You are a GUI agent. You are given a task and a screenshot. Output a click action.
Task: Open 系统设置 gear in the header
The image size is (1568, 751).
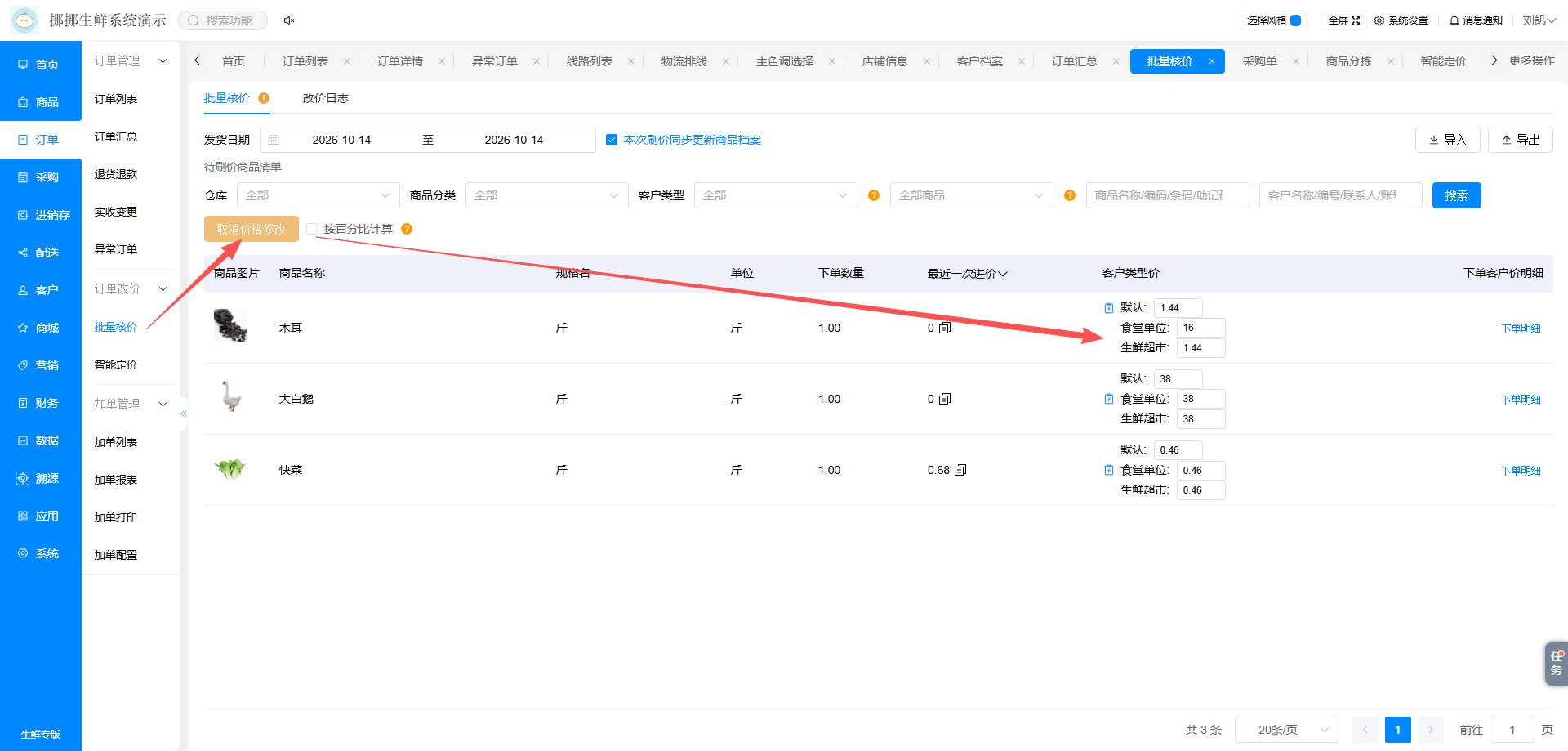pyautogui.click(x=1401, y=20)
